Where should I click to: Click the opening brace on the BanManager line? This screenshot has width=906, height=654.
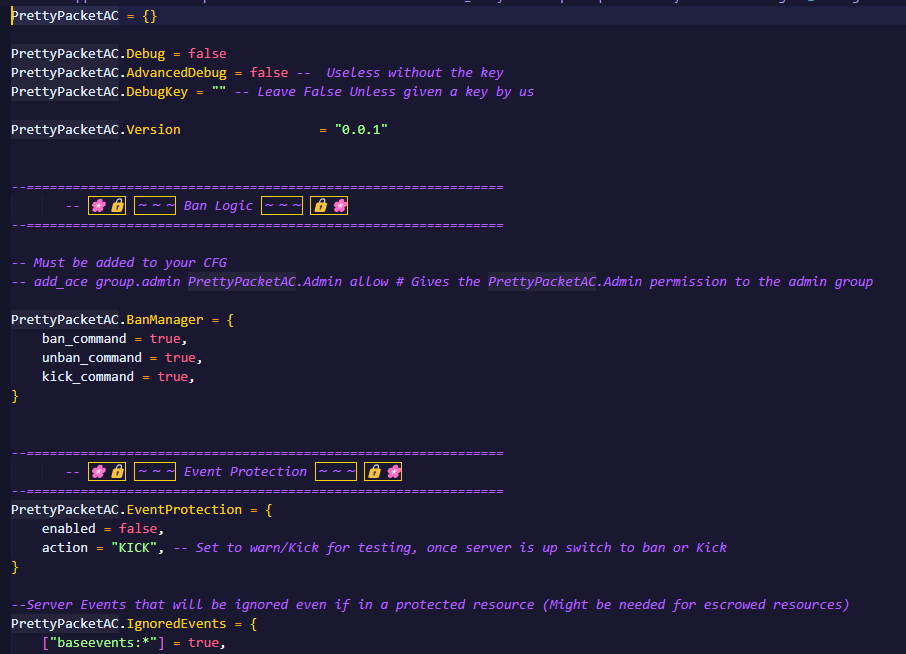click(230, 320)
